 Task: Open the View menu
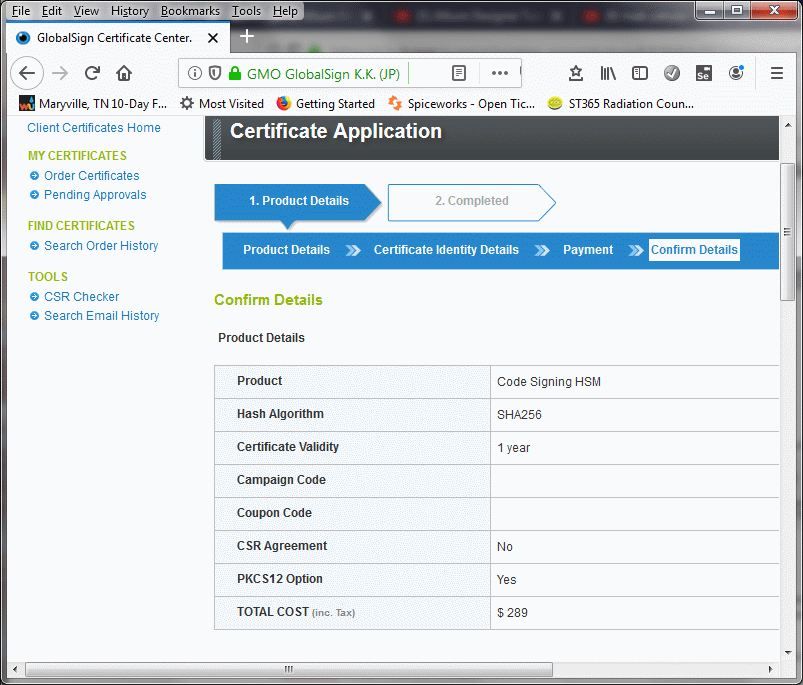tap(86, 11)
